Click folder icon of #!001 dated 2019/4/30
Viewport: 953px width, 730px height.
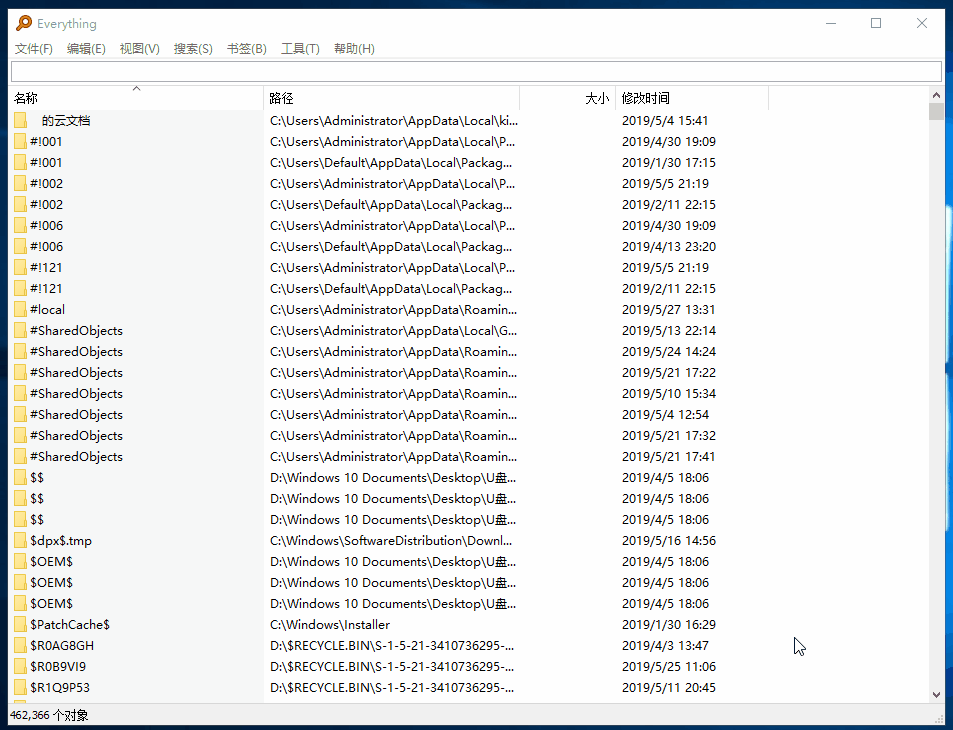21,142
